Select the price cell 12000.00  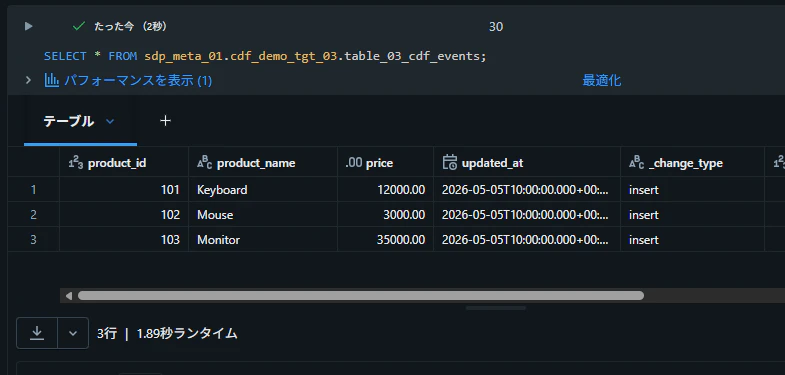click(x=385, y=189)
